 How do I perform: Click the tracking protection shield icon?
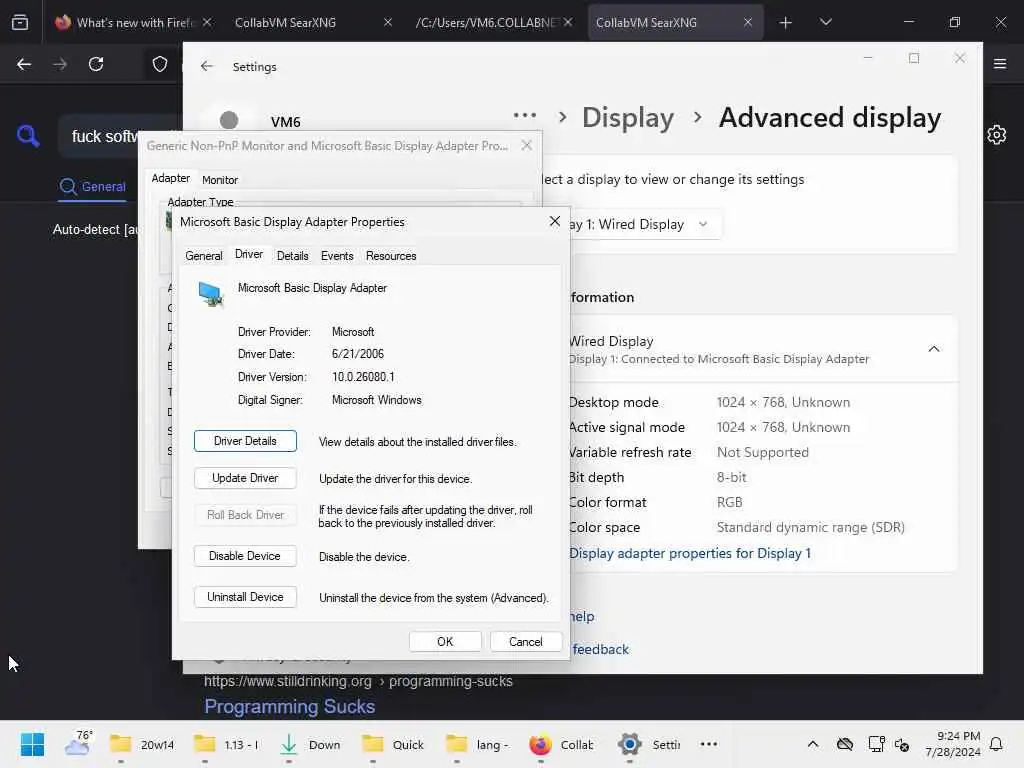pyautogui.click(x=160, y=64)
